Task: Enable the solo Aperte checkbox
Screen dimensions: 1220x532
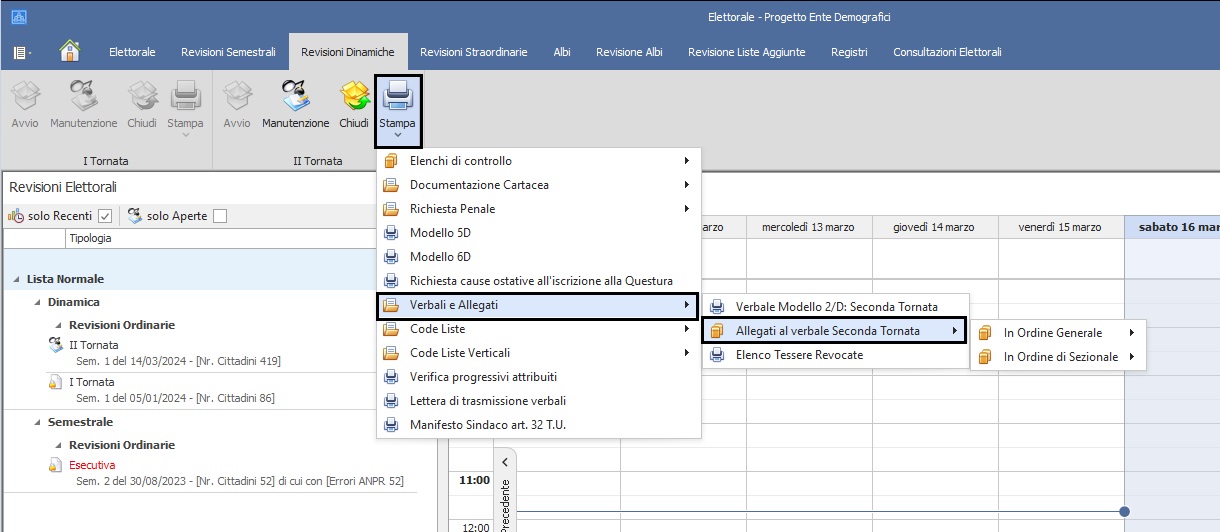Action: click(220, 216)
